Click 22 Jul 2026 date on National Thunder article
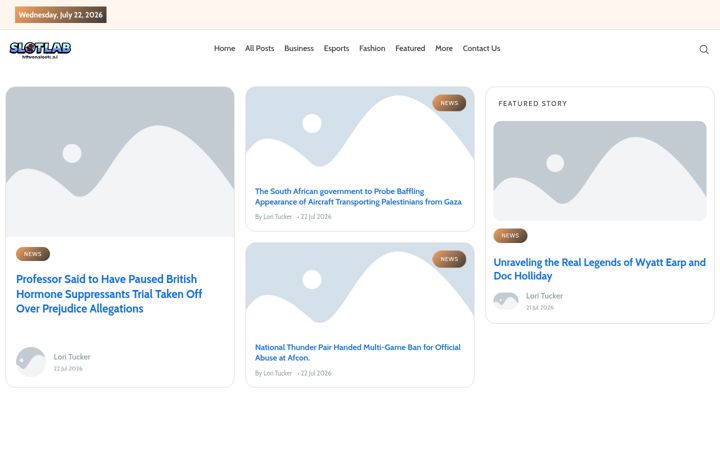This screenshot has height=450, width=720. tap(316, 373)
